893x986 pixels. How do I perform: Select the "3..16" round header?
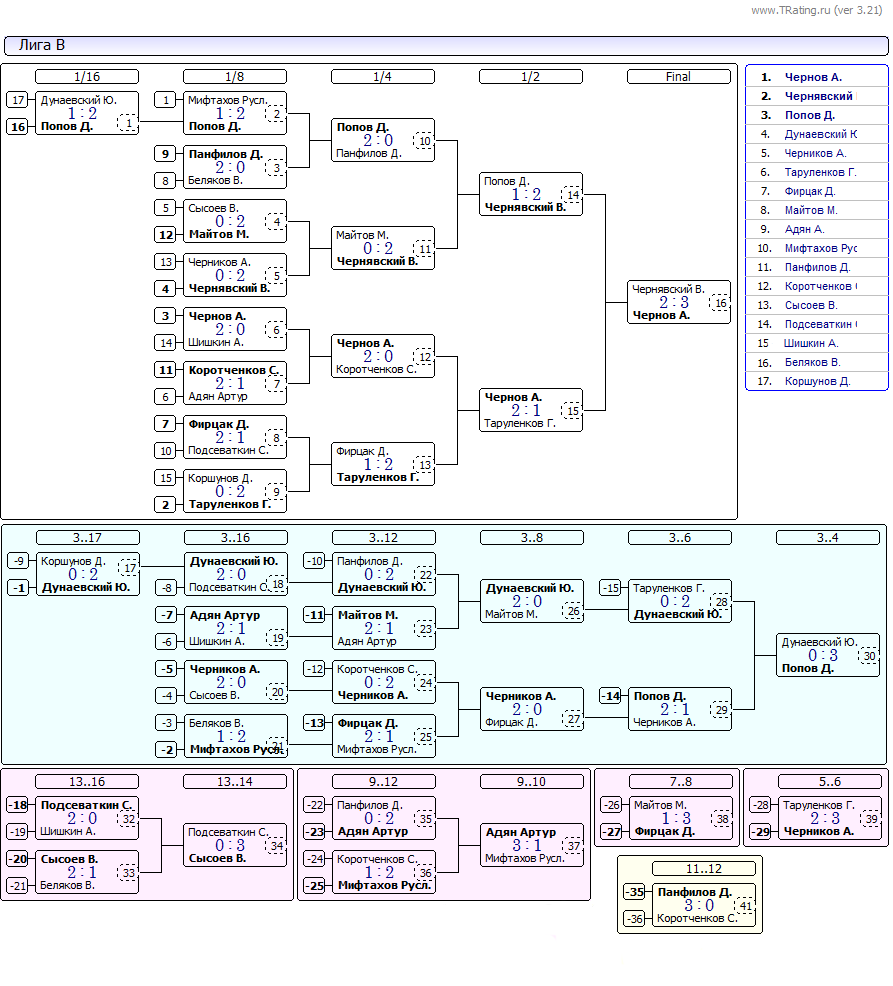236,538
